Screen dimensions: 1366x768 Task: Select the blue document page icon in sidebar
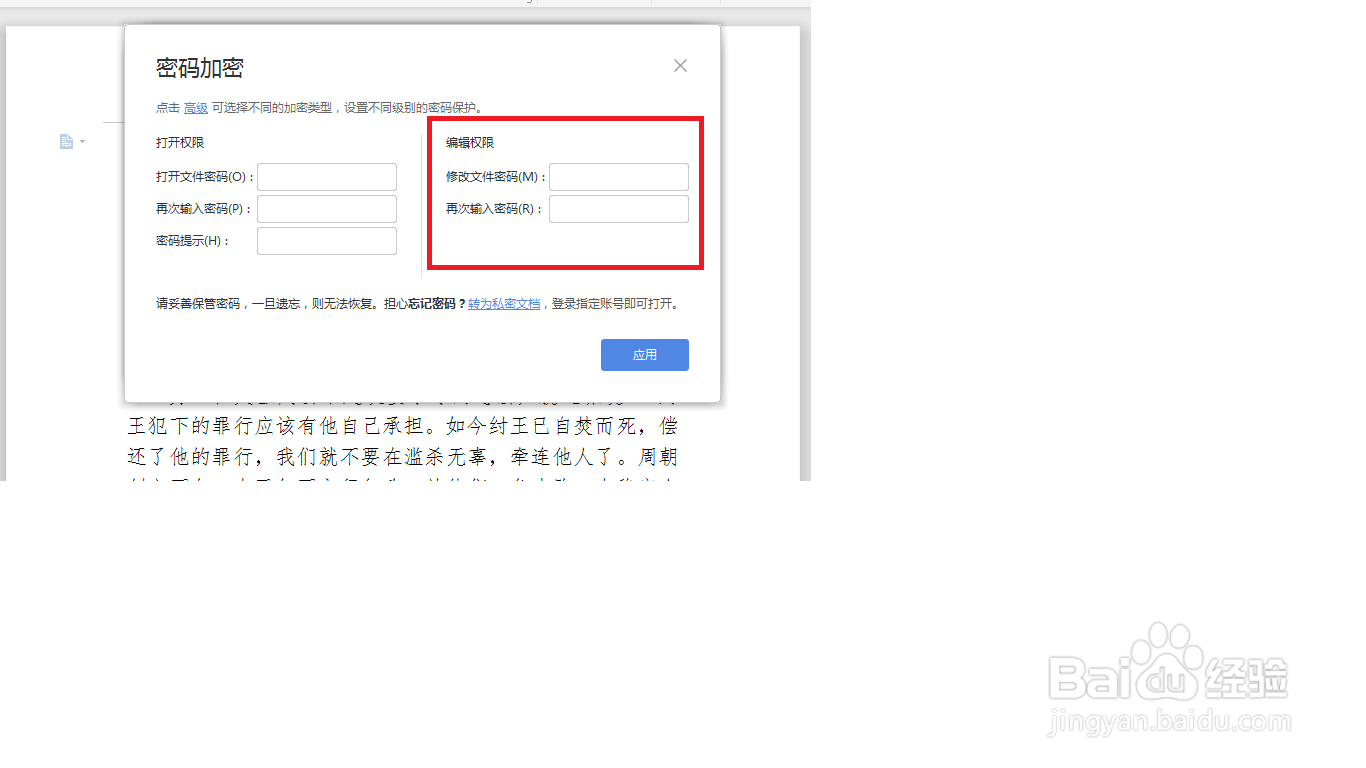tap(64, 141)
